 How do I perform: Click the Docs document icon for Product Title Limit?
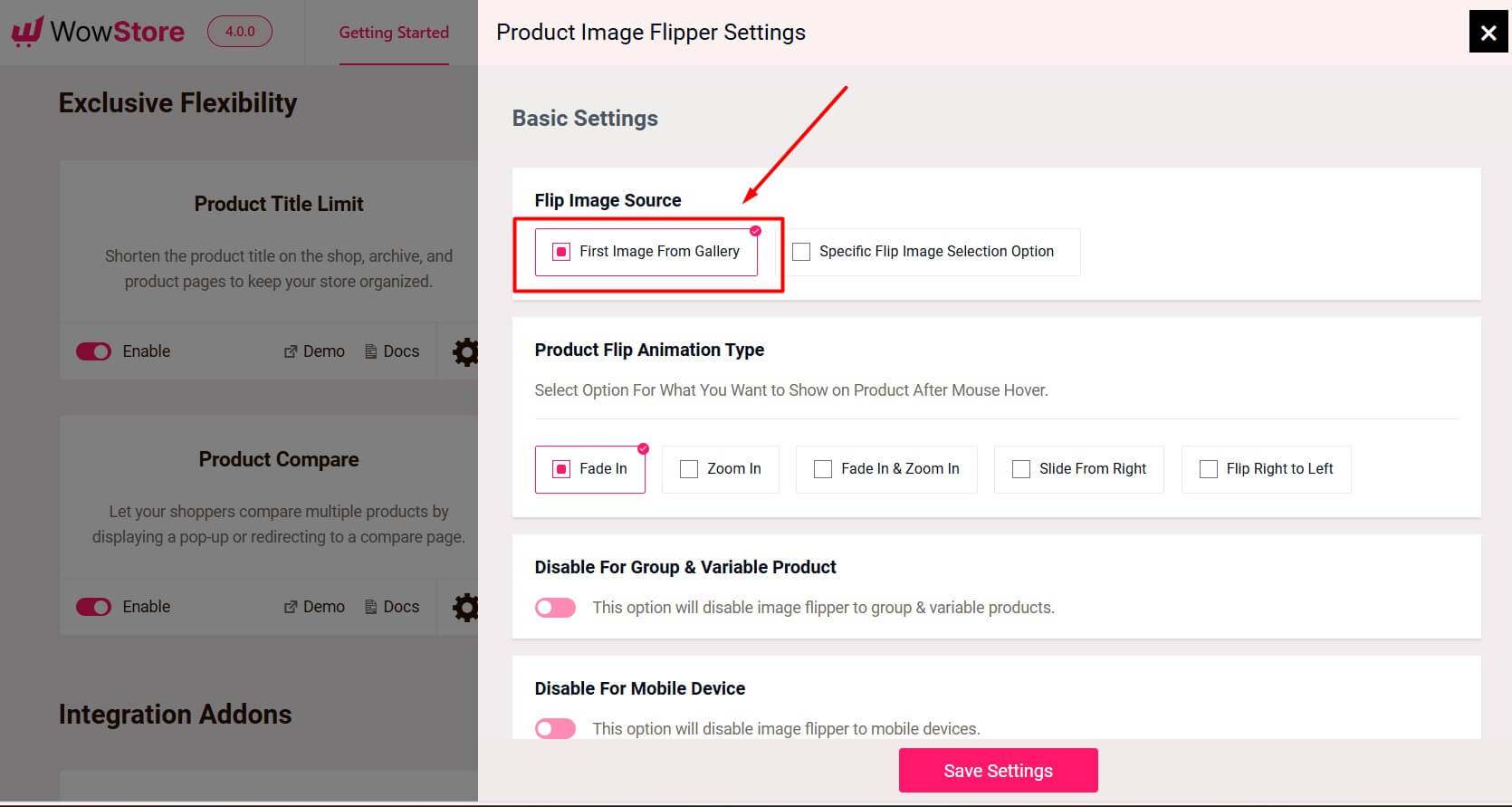coord(370,351)
